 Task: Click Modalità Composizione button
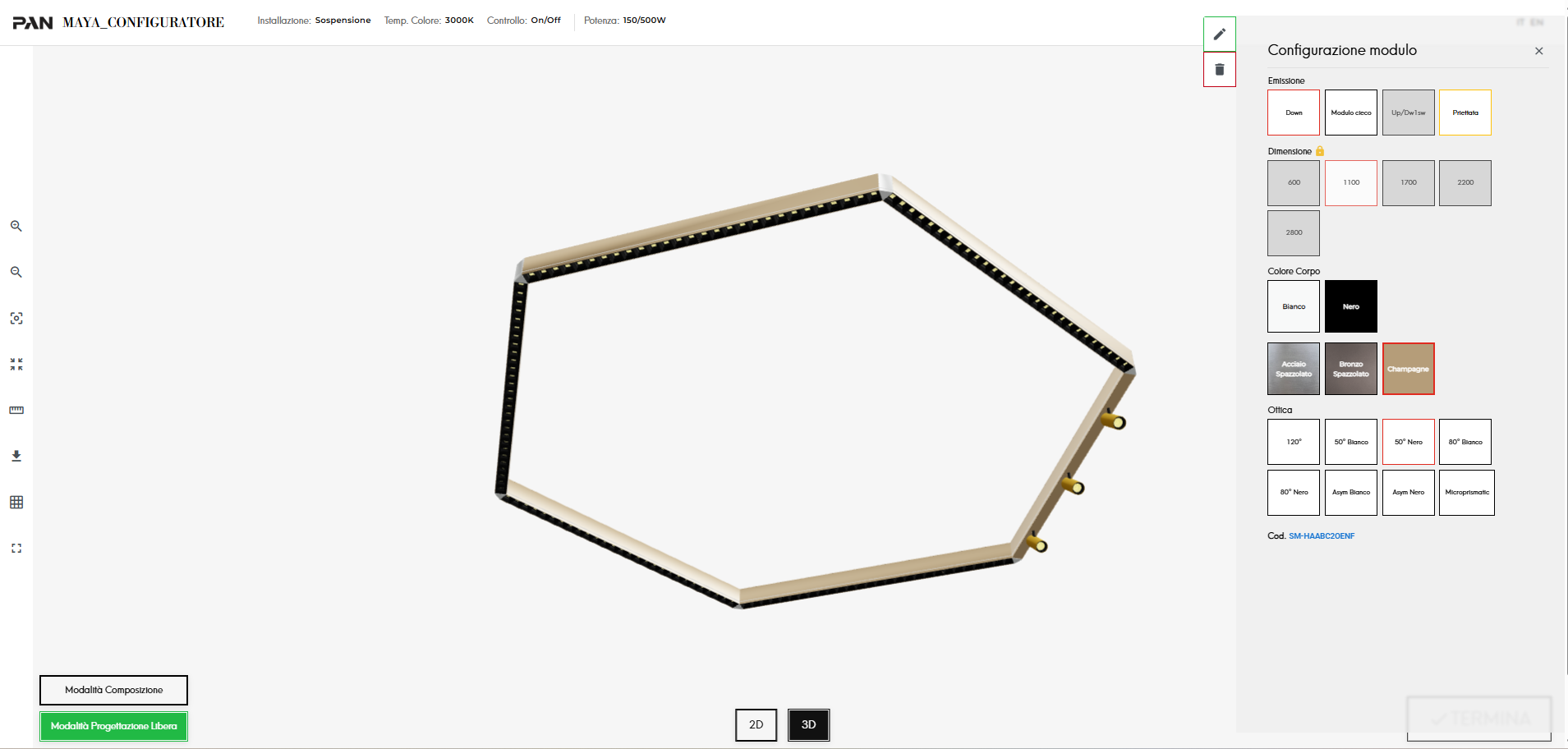tap(113, 690)
